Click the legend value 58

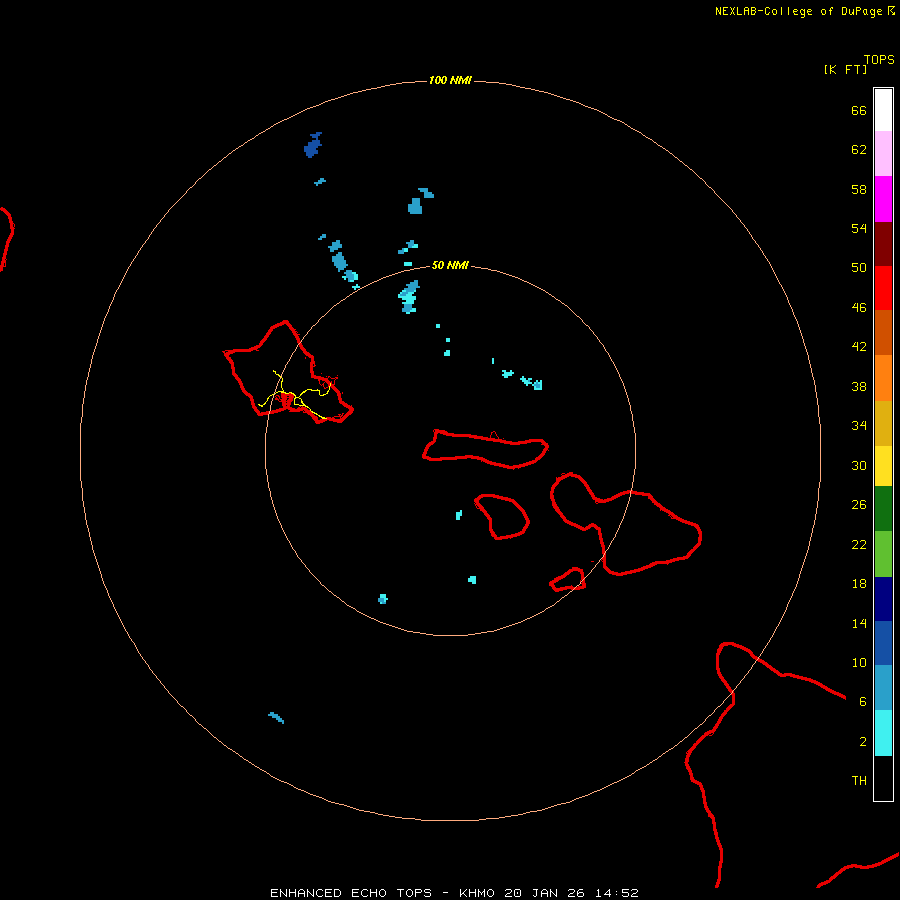click(x=859, y=189)
